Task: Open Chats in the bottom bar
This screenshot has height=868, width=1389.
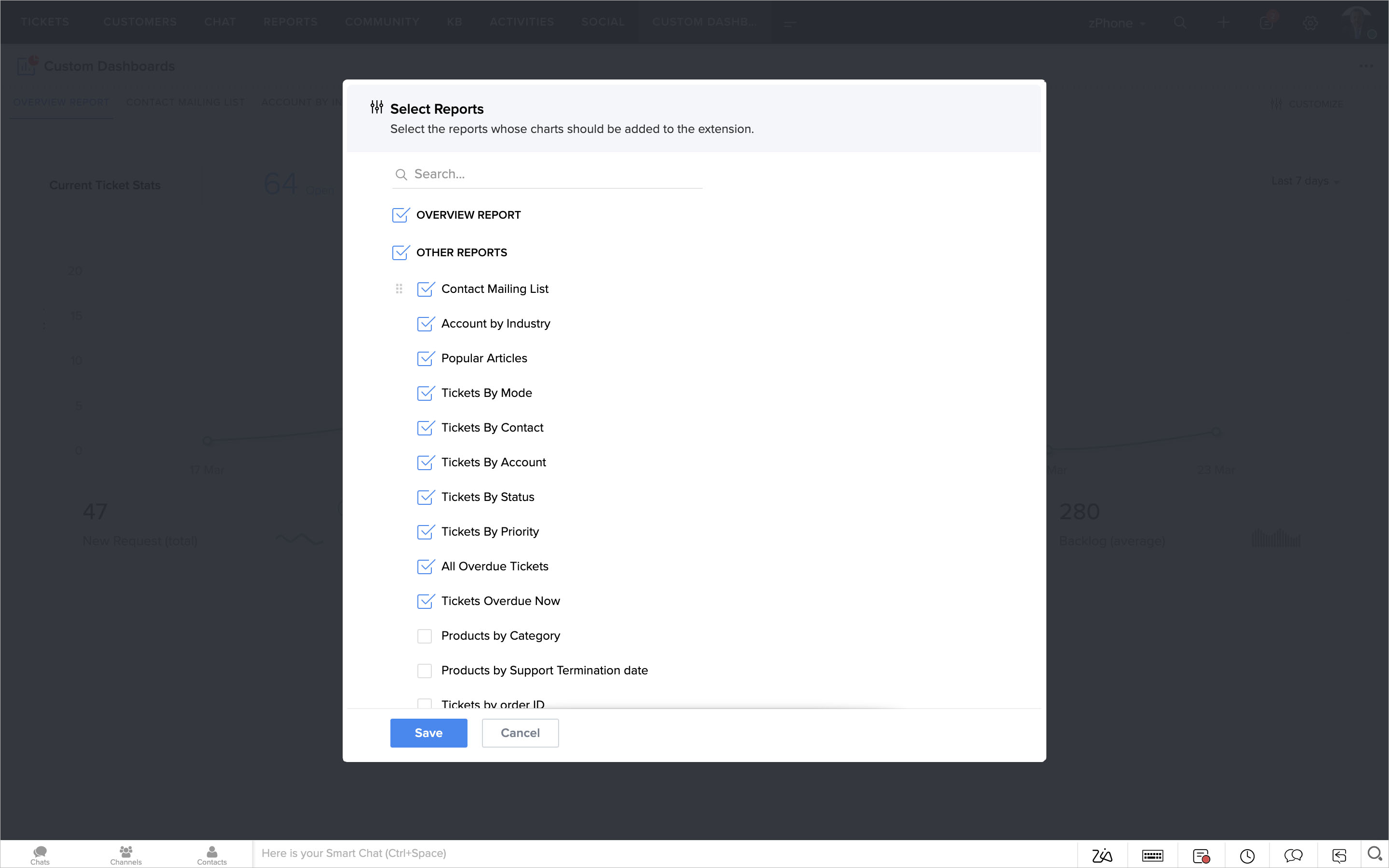Action: coord(40,854)
